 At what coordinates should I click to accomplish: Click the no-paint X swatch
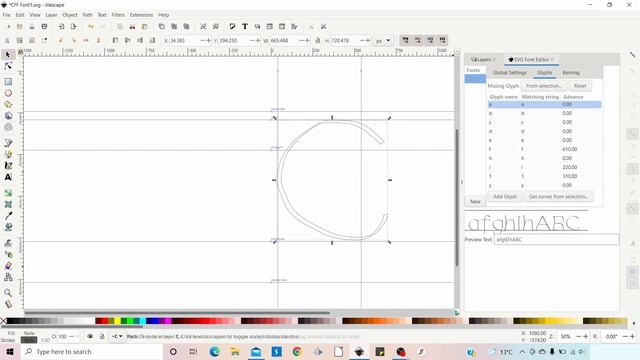pyautogui.click(x=3, y=321)
